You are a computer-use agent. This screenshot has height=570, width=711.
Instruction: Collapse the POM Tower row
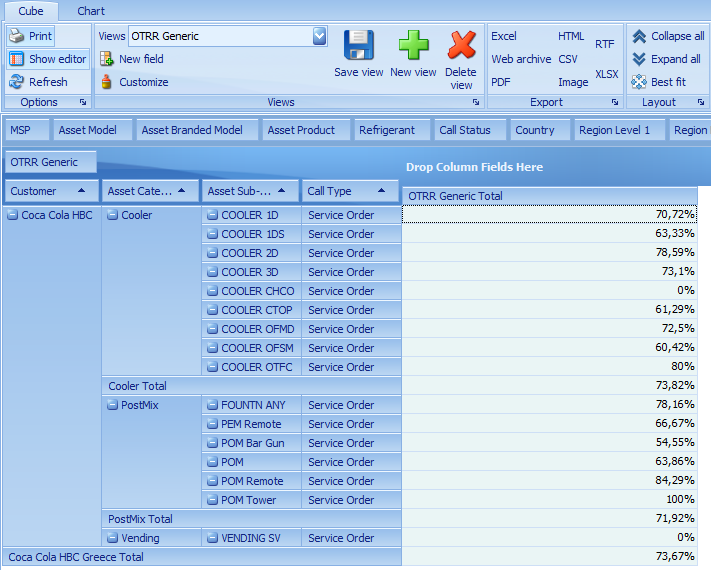point(212,500)
